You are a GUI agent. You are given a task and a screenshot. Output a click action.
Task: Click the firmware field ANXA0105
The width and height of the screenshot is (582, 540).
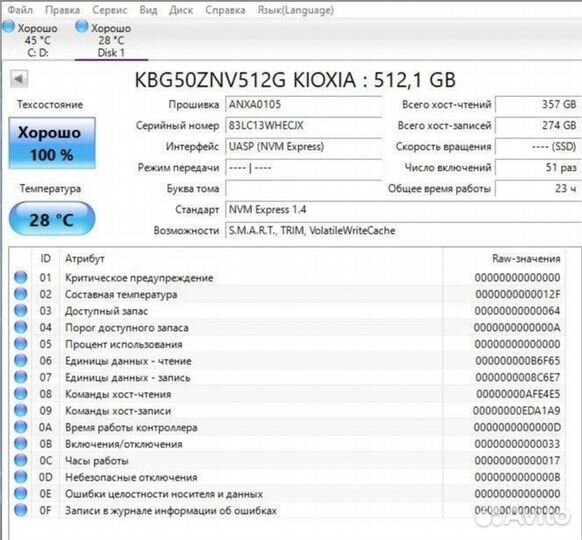tap(304, 105)
